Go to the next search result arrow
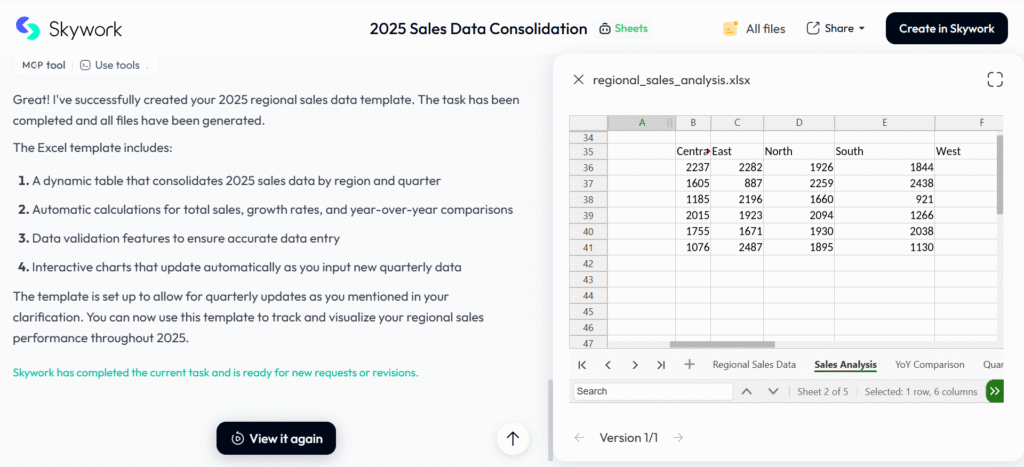Viewport: 1024px width, 467px height. [x=773, y=391]
